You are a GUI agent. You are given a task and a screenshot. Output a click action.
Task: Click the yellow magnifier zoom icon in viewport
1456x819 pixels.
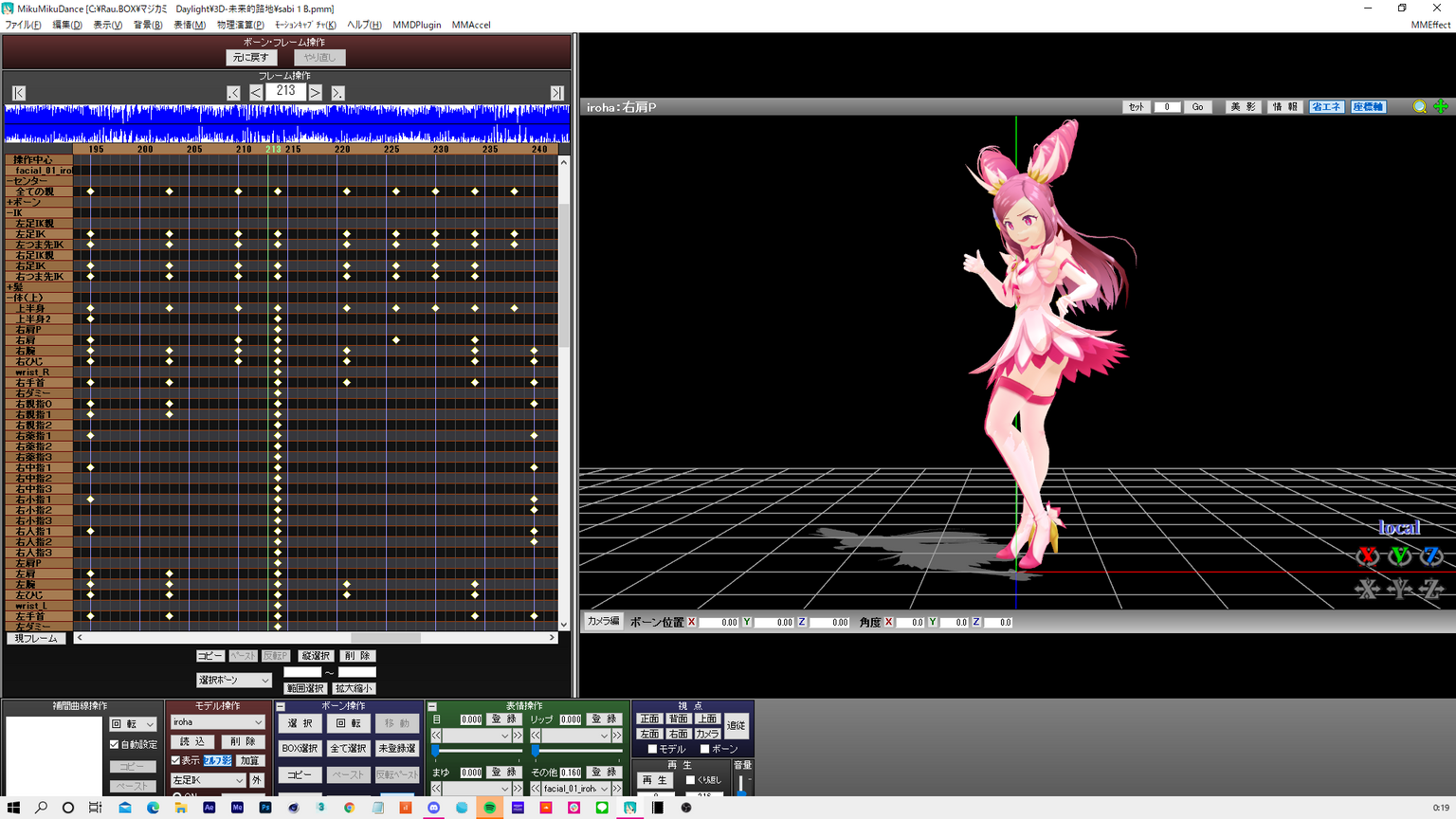pos(1419,107)
